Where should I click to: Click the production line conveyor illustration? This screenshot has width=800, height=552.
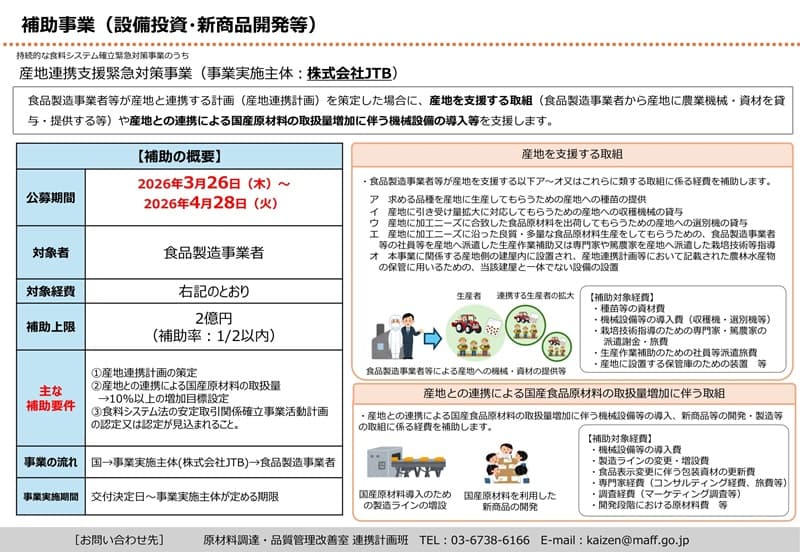pyautogui.click(x=406, y=462)
